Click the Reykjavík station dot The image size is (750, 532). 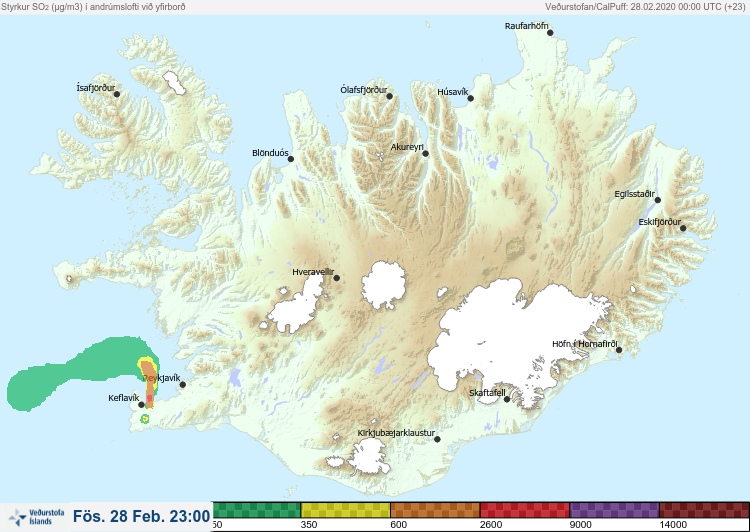(182, 385)
